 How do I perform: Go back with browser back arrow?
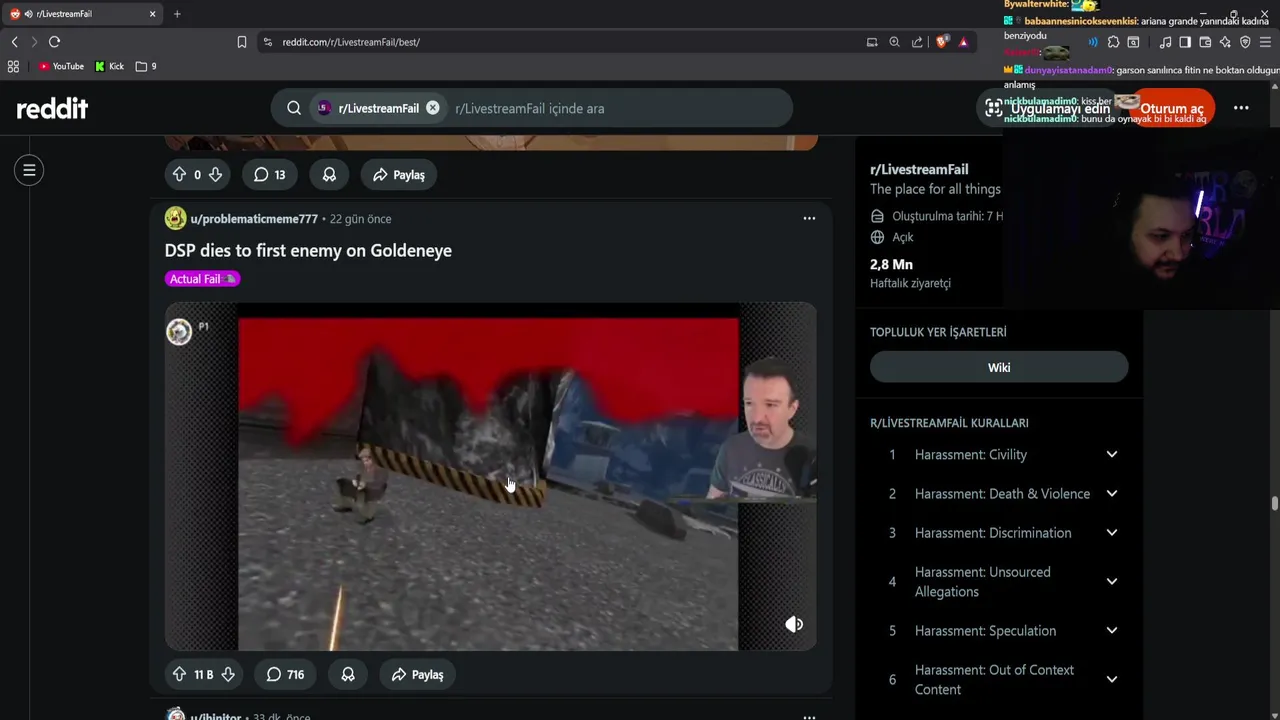click(14, 42)
